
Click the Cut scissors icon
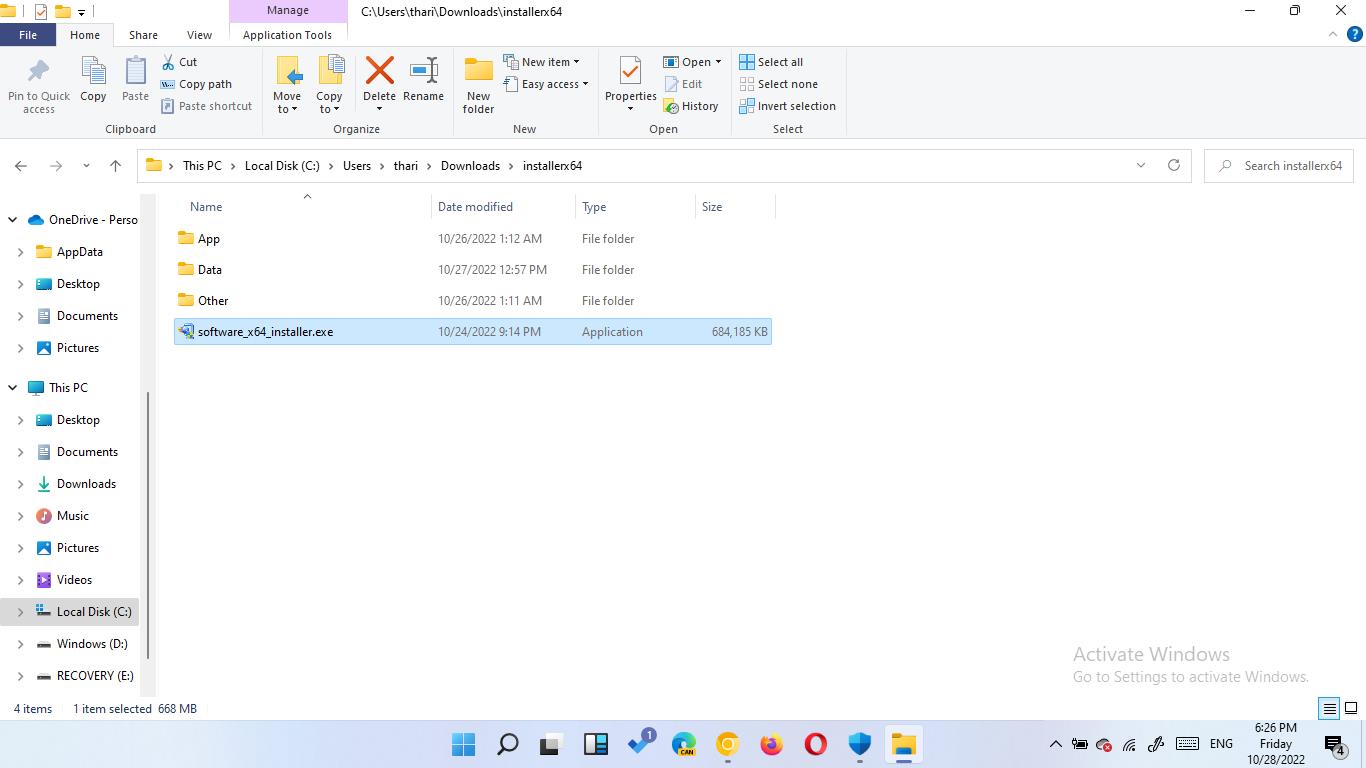click(169, 62)
